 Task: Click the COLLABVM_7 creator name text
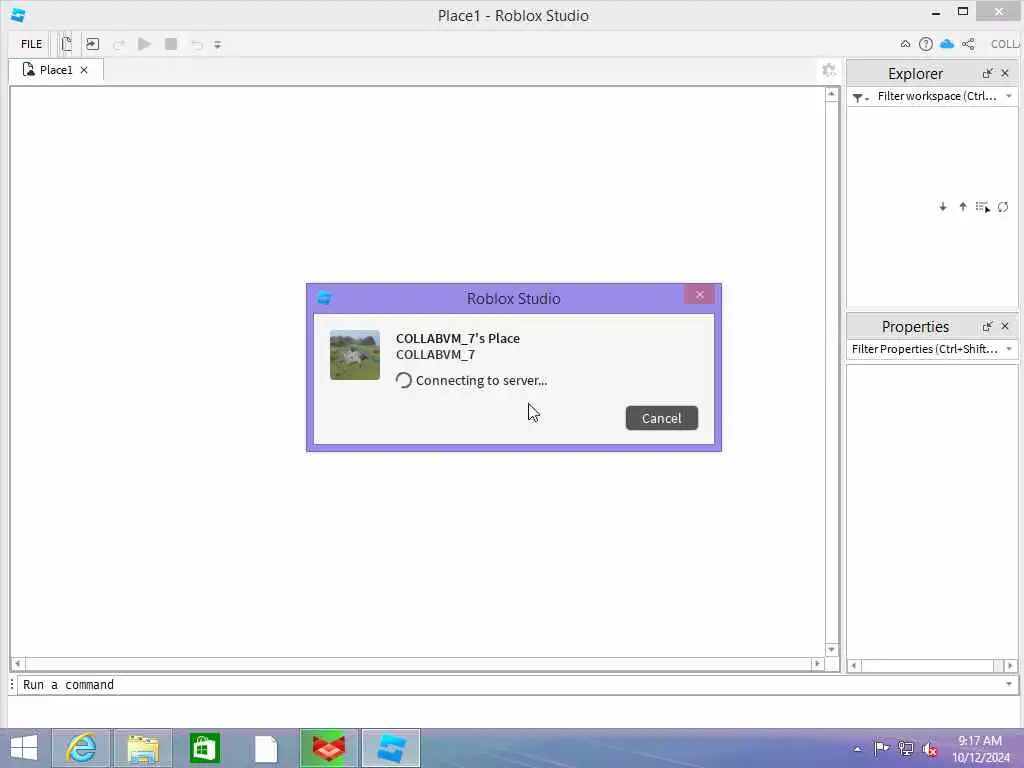(x=436, y=355)
